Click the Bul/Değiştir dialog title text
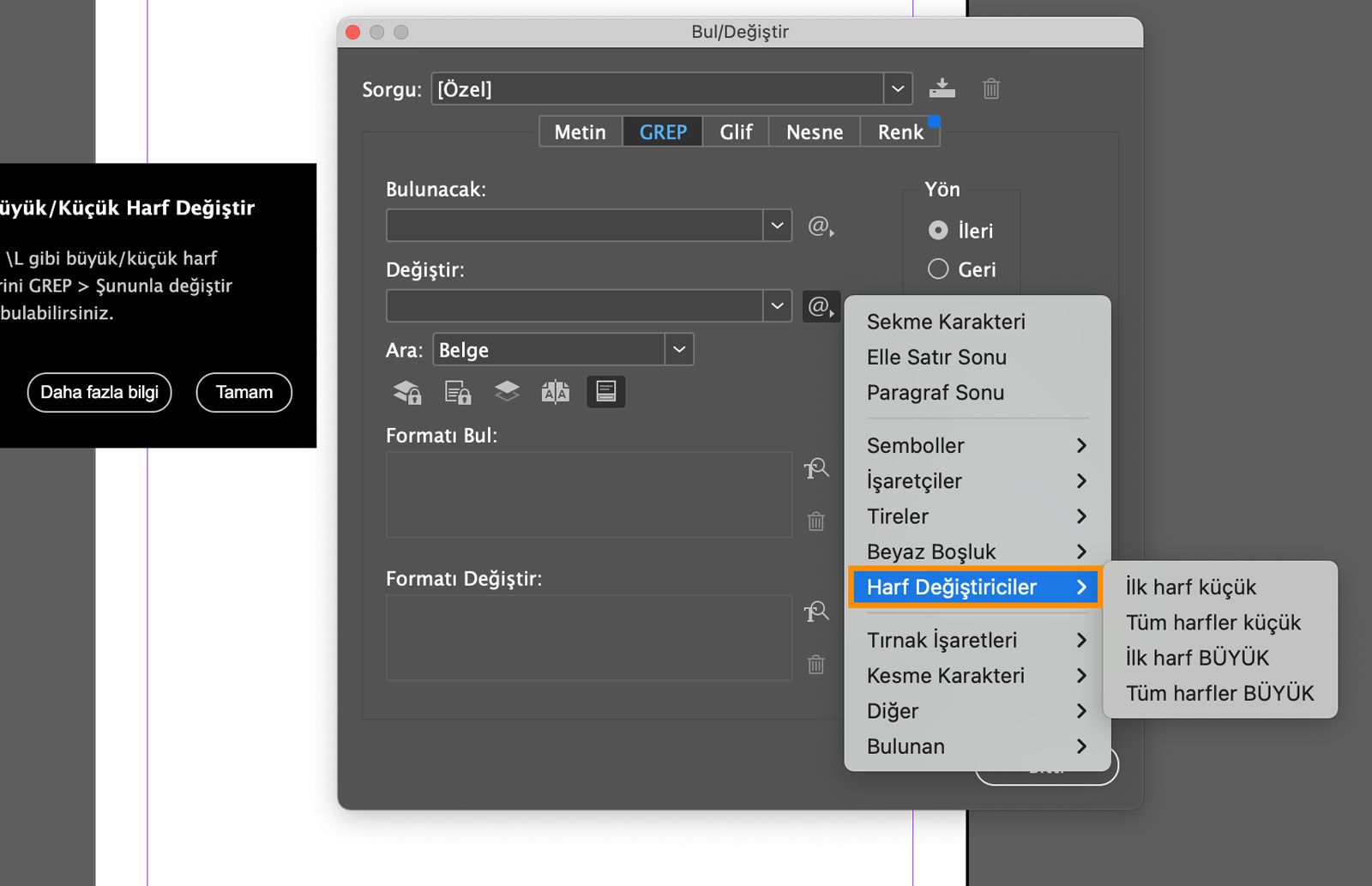 point(740,32)
